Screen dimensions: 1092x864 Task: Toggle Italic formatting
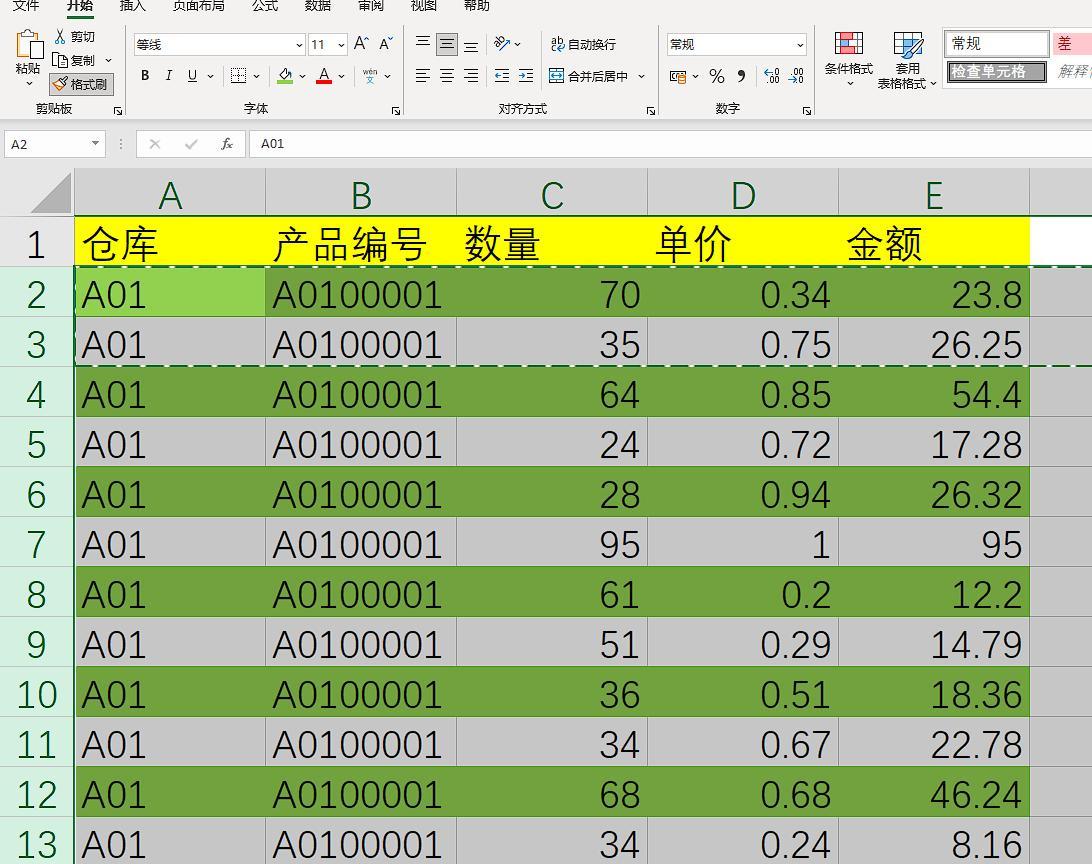coord(169,76)
